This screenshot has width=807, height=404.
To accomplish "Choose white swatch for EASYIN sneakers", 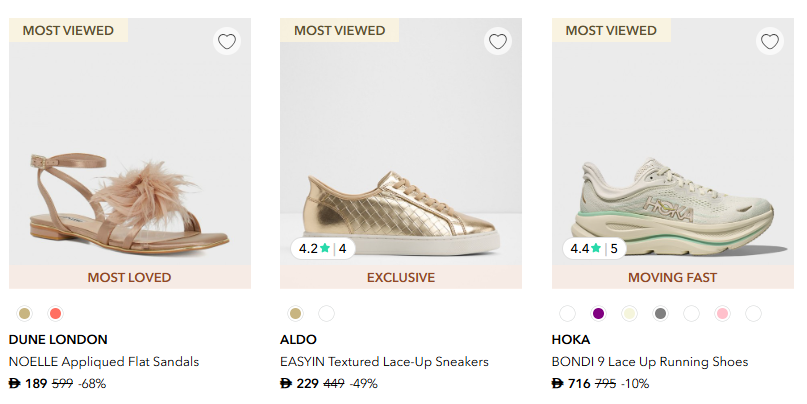I will (326, 313).
